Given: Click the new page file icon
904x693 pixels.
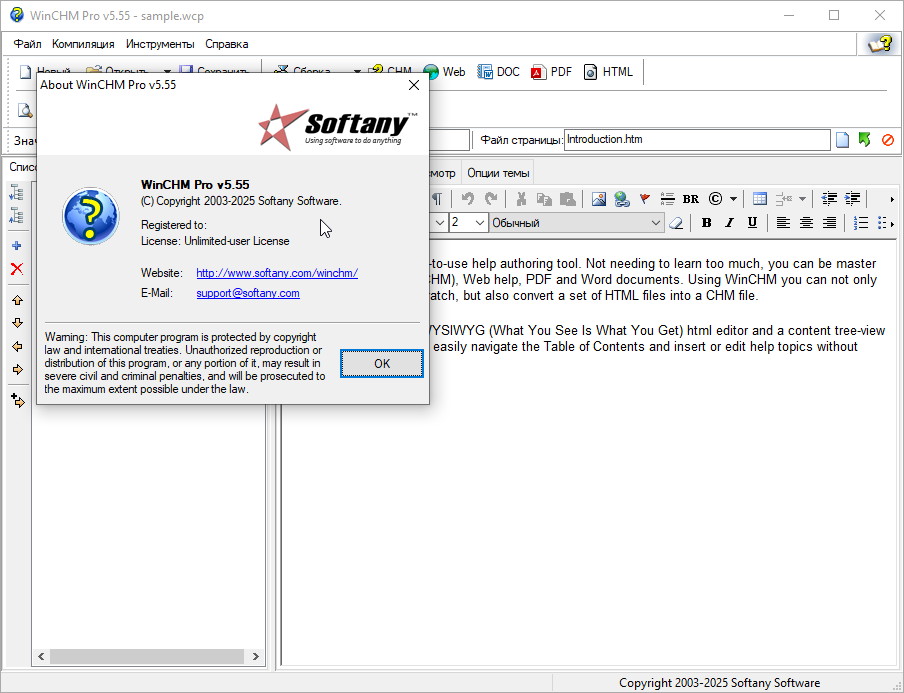Looking at the screenshot, I should point(842,140).
